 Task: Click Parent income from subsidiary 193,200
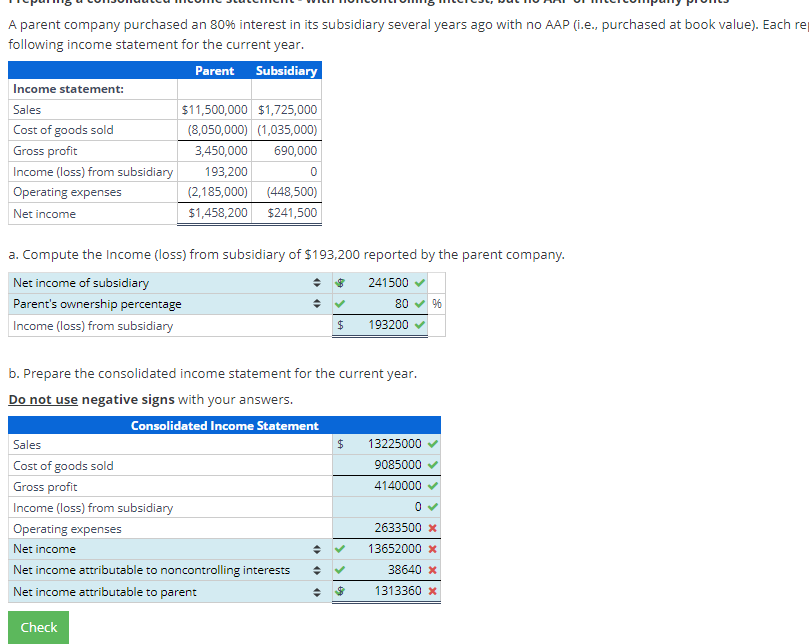coord(226,171)
